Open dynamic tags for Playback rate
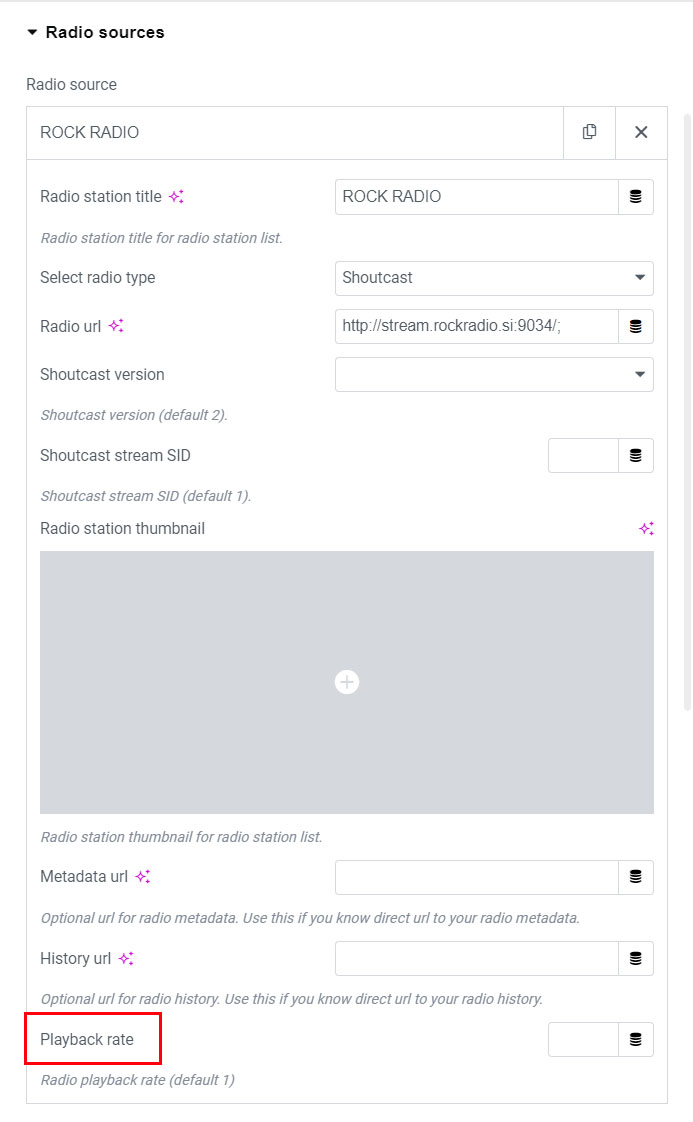The width and height of the screenshot is (693, 1122). 635,1040
